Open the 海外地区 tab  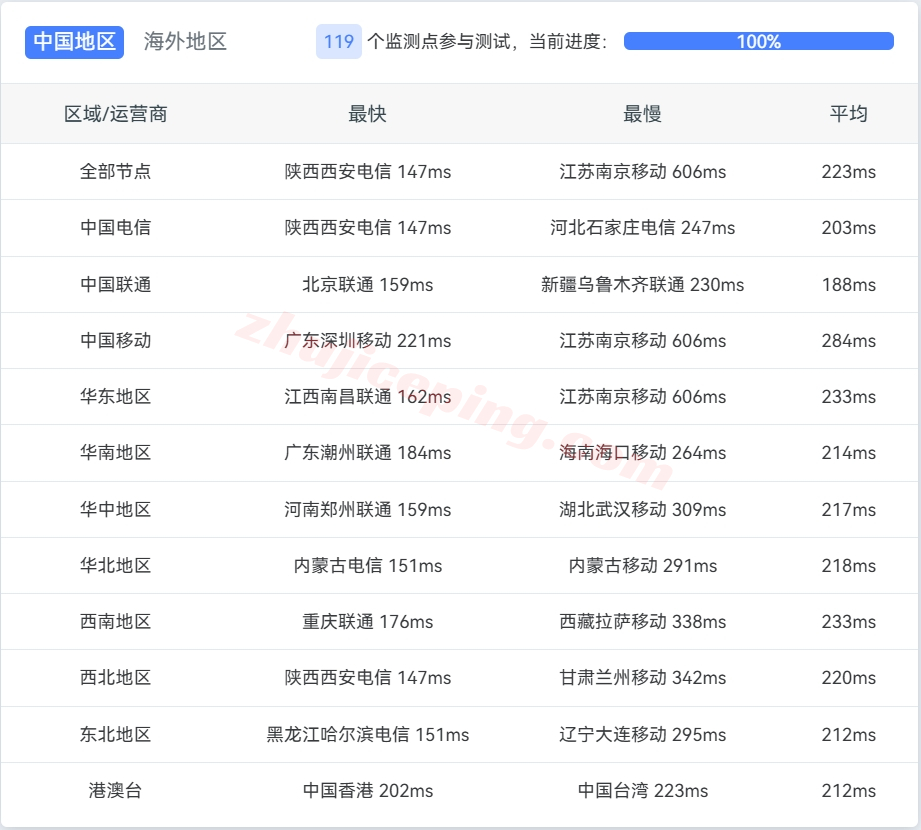(x=185, y=41)
